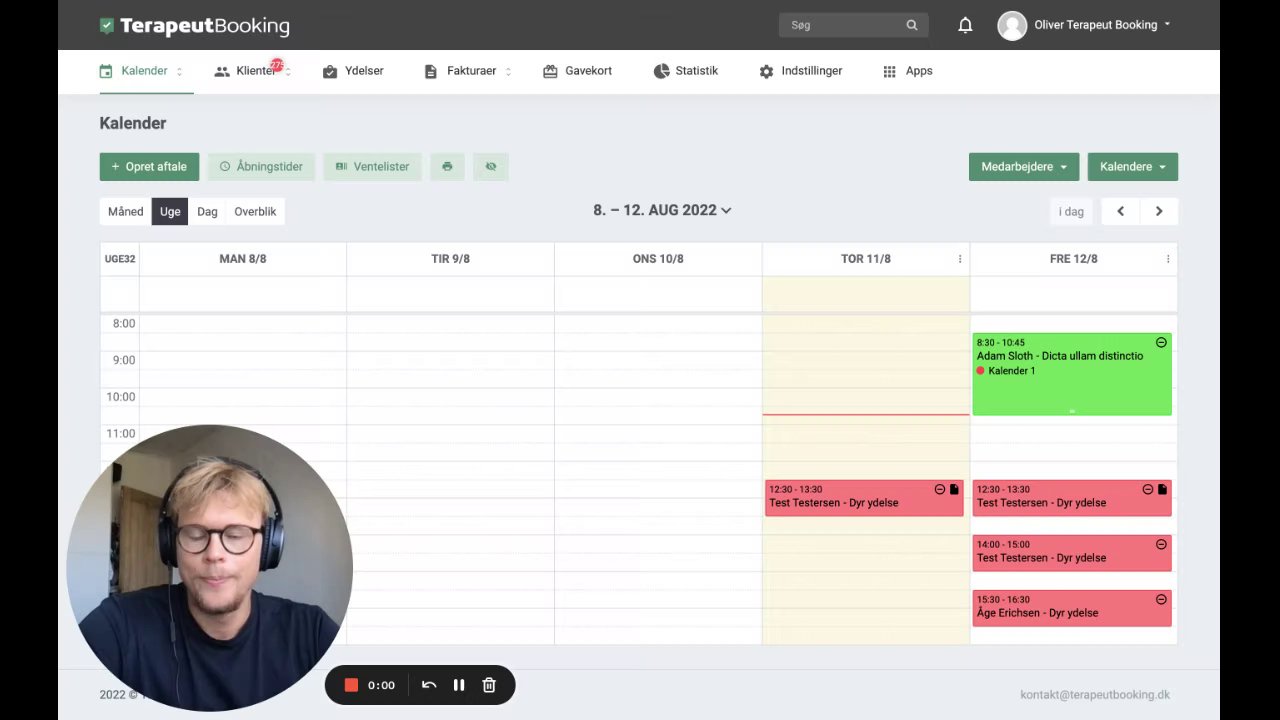Click document icon on Friday 12:30 appointment
The height and width of the screenshot is (720, 1280).
(x=1162, y=489)
